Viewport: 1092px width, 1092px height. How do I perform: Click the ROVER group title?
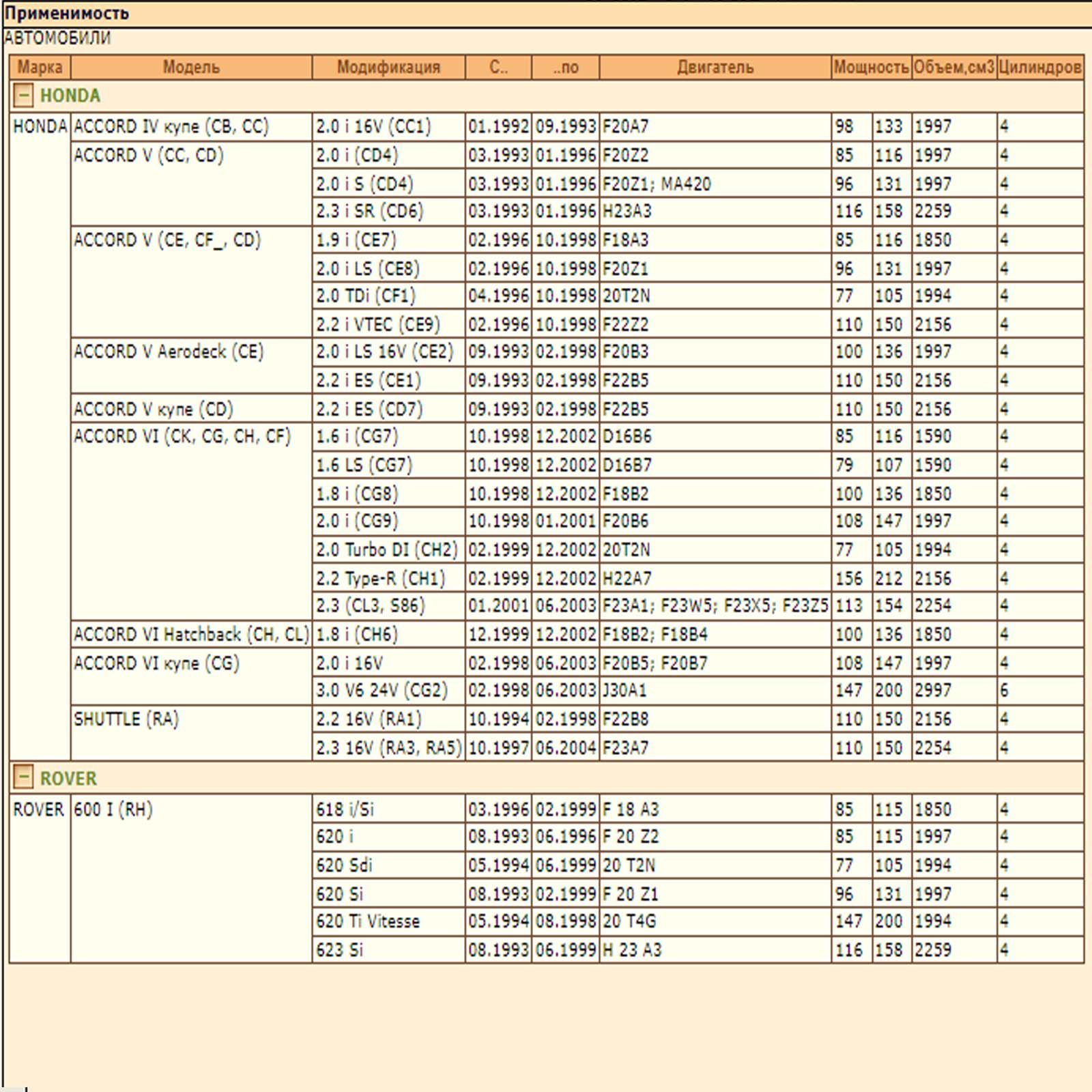[x=68, y=778]
